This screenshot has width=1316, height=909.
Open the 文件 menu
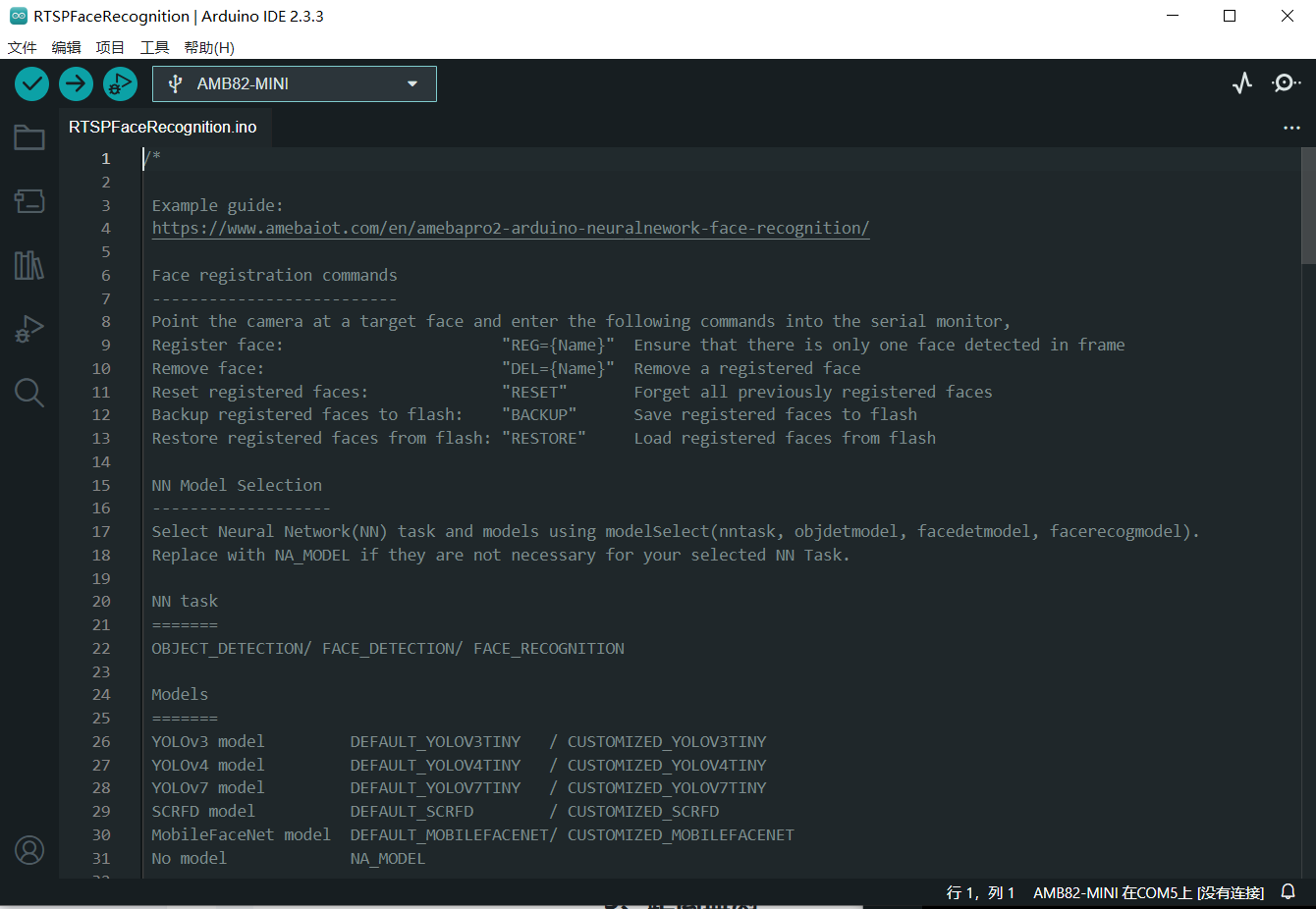pos(22,47)
